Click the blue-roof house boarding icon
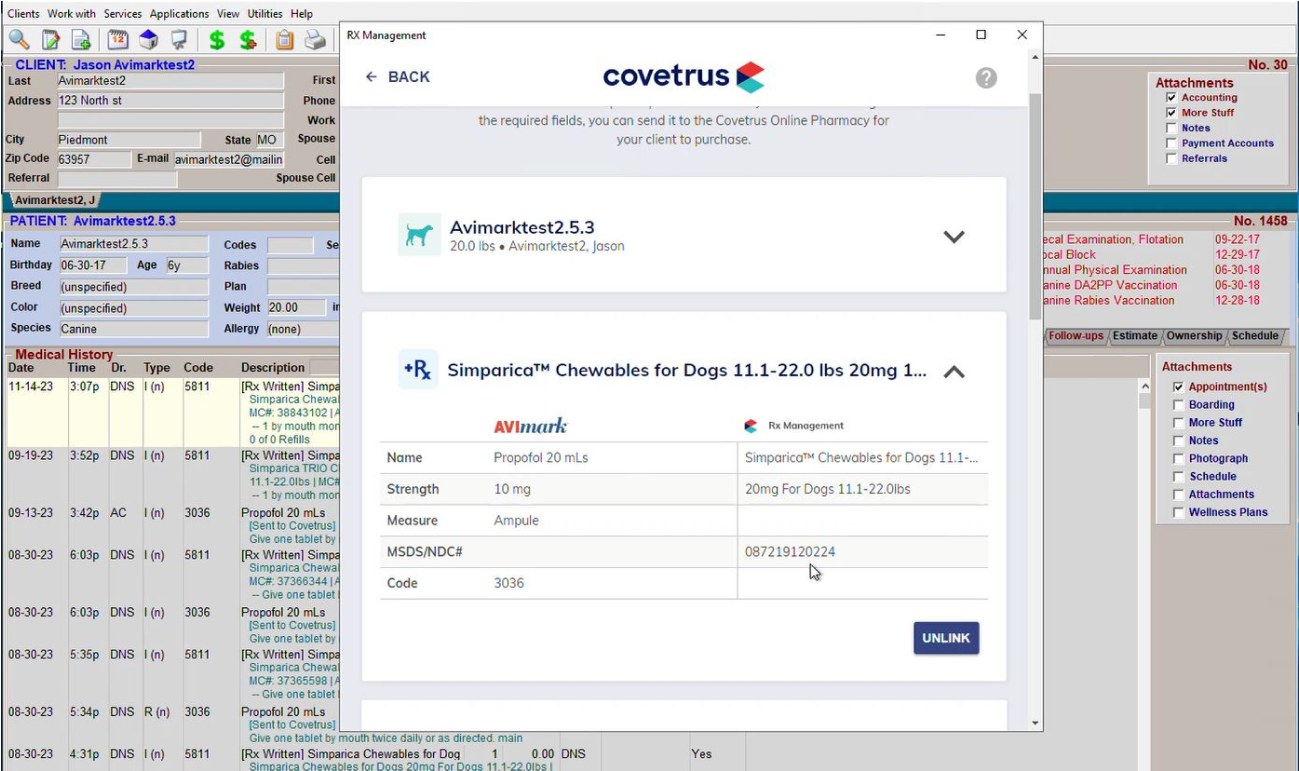 [148, 40]
